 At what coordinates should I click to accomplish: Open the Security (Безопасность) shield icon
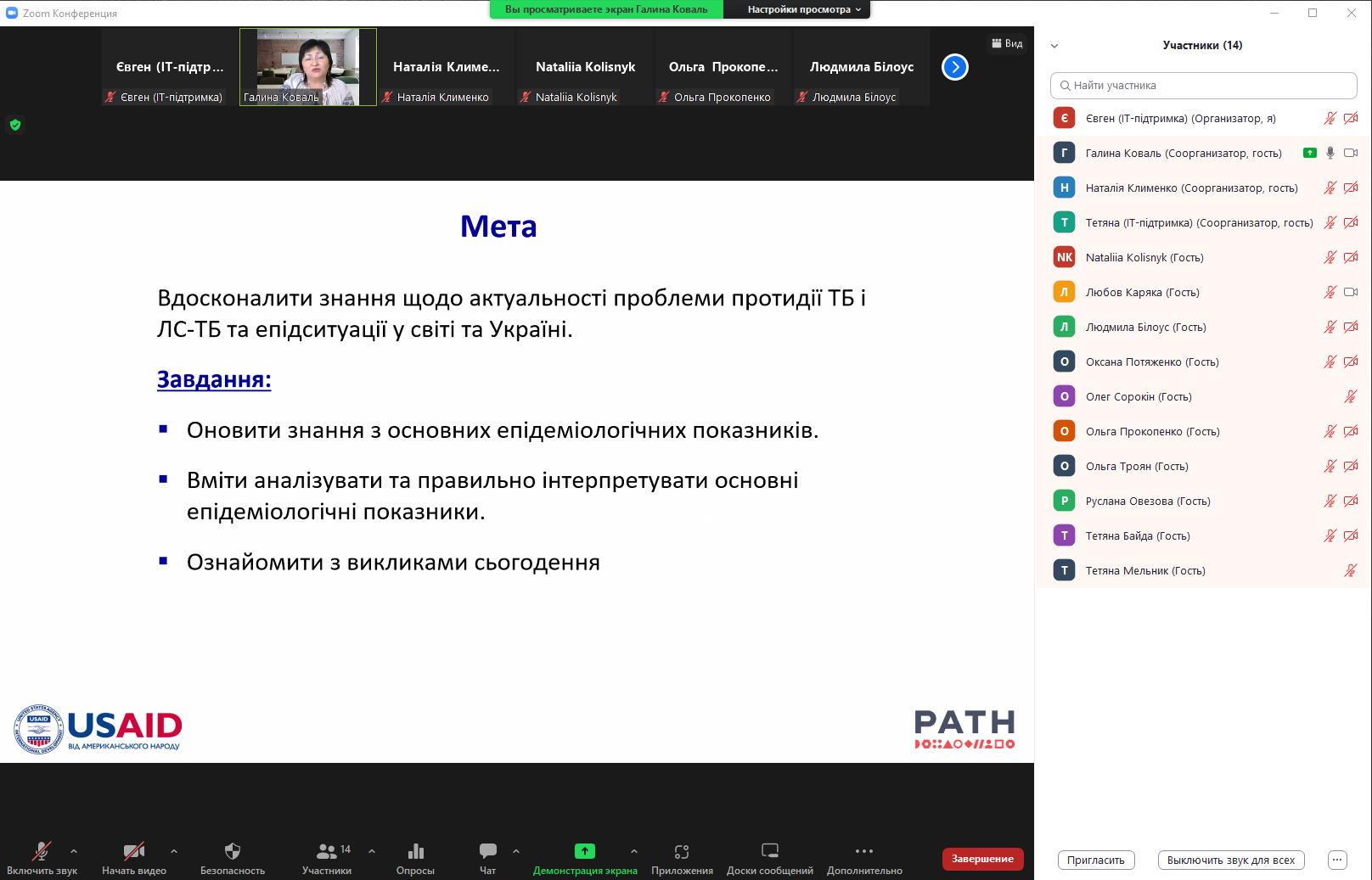pos(232,851)
